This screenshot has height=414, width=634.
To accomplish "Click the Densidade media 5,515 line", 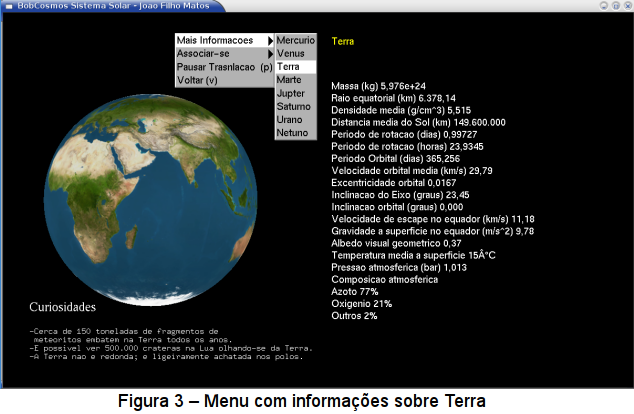I will coord(401,110).
